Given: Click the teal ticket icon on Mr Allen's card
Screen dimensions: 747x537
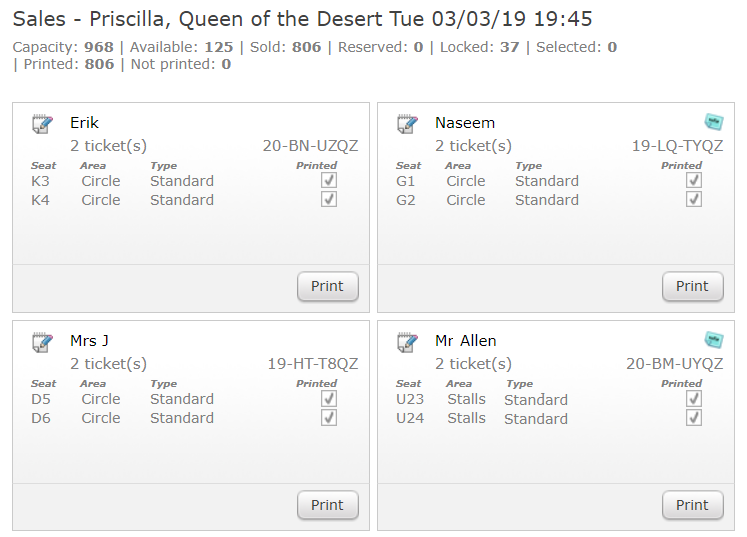Looking at the screenshot, I should tap(713, 339).
